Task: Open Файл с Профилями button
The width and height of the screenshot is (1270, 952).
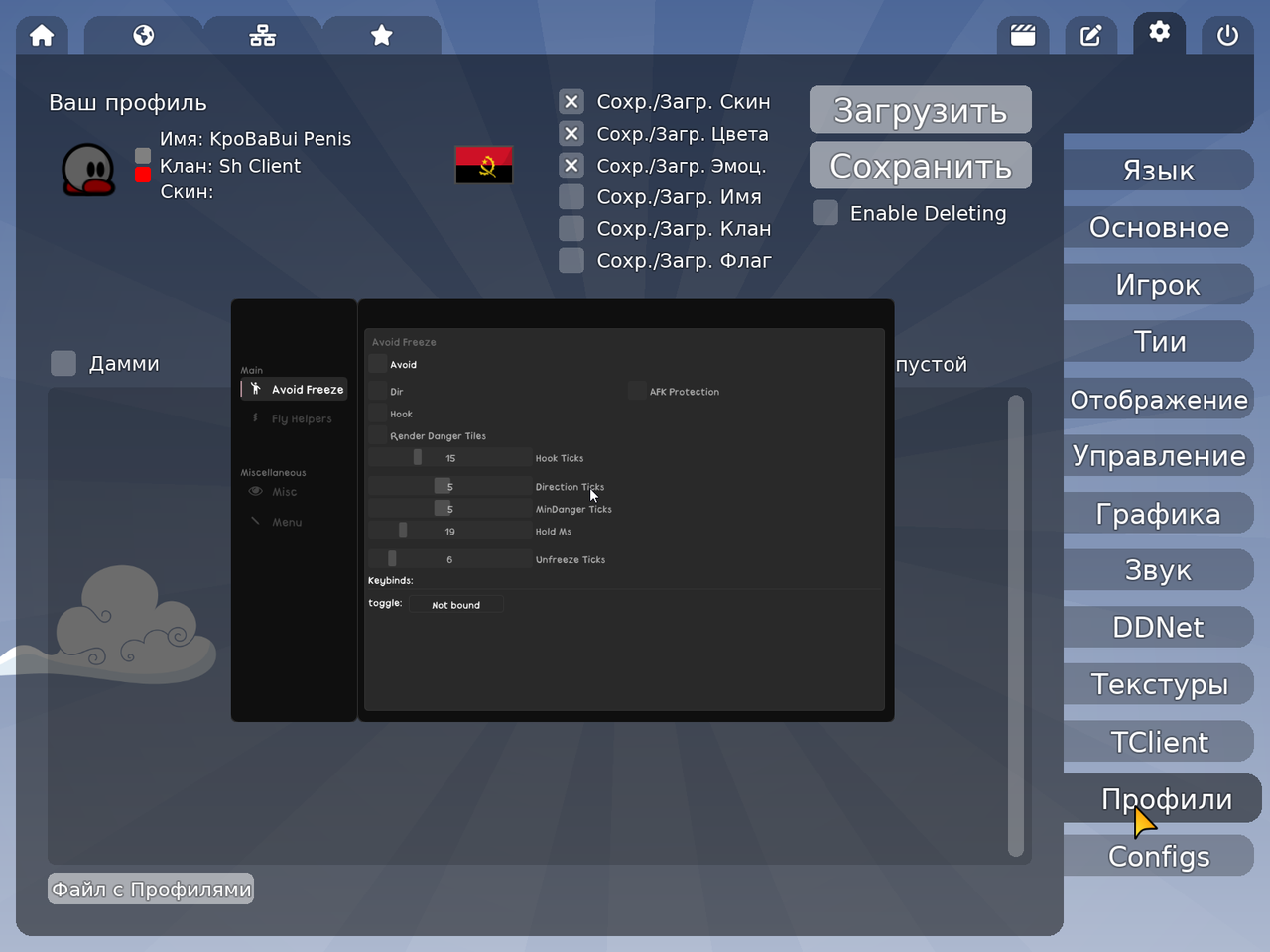Action: (x=151, y=889)
